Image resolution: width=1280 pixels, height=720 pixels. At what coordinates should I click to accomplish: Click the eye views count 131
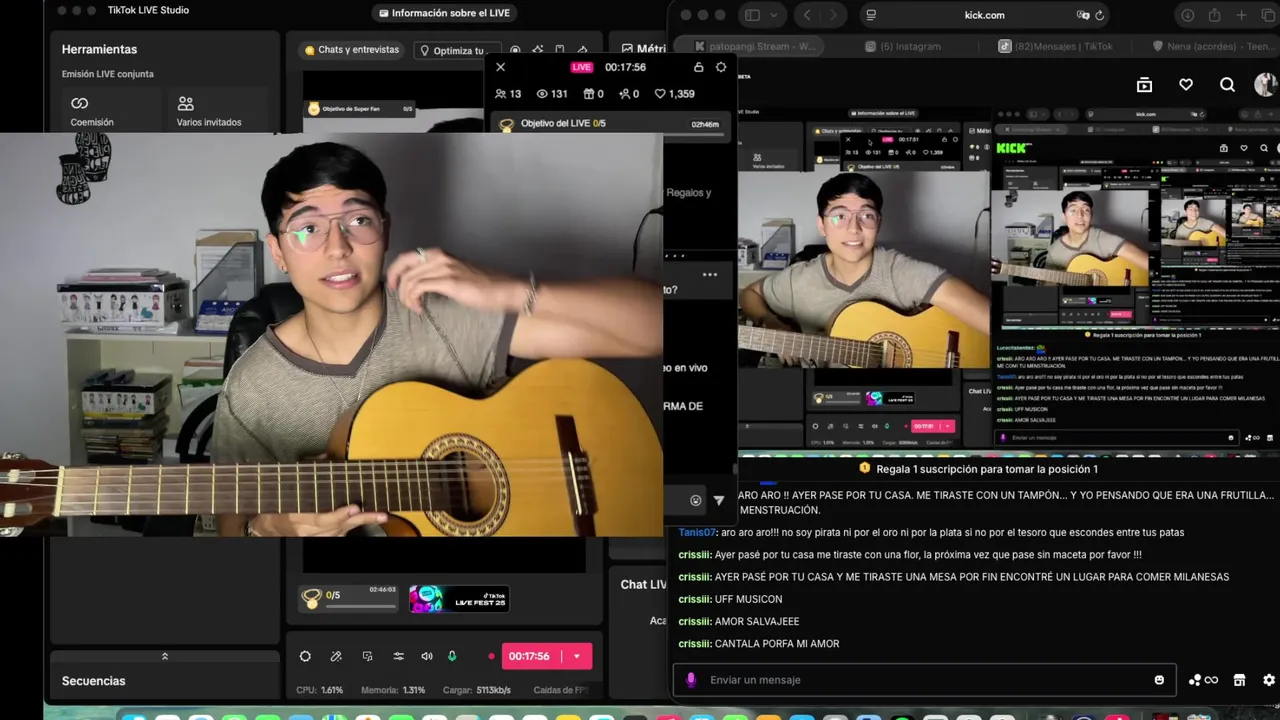pyautogui.click(x=552, y=94)
